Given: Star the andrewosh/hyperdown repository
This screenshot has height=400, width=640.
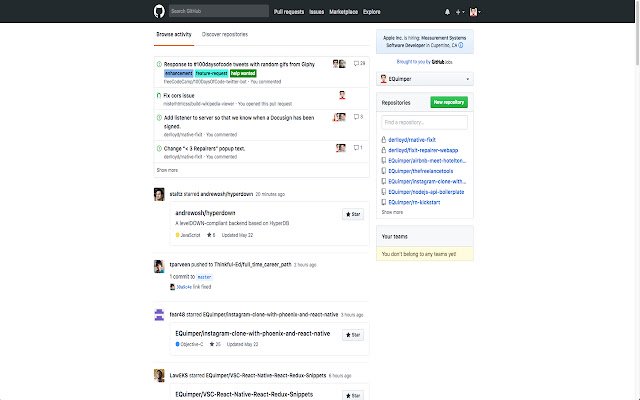Looking at the screenshot, I should 352,214.
